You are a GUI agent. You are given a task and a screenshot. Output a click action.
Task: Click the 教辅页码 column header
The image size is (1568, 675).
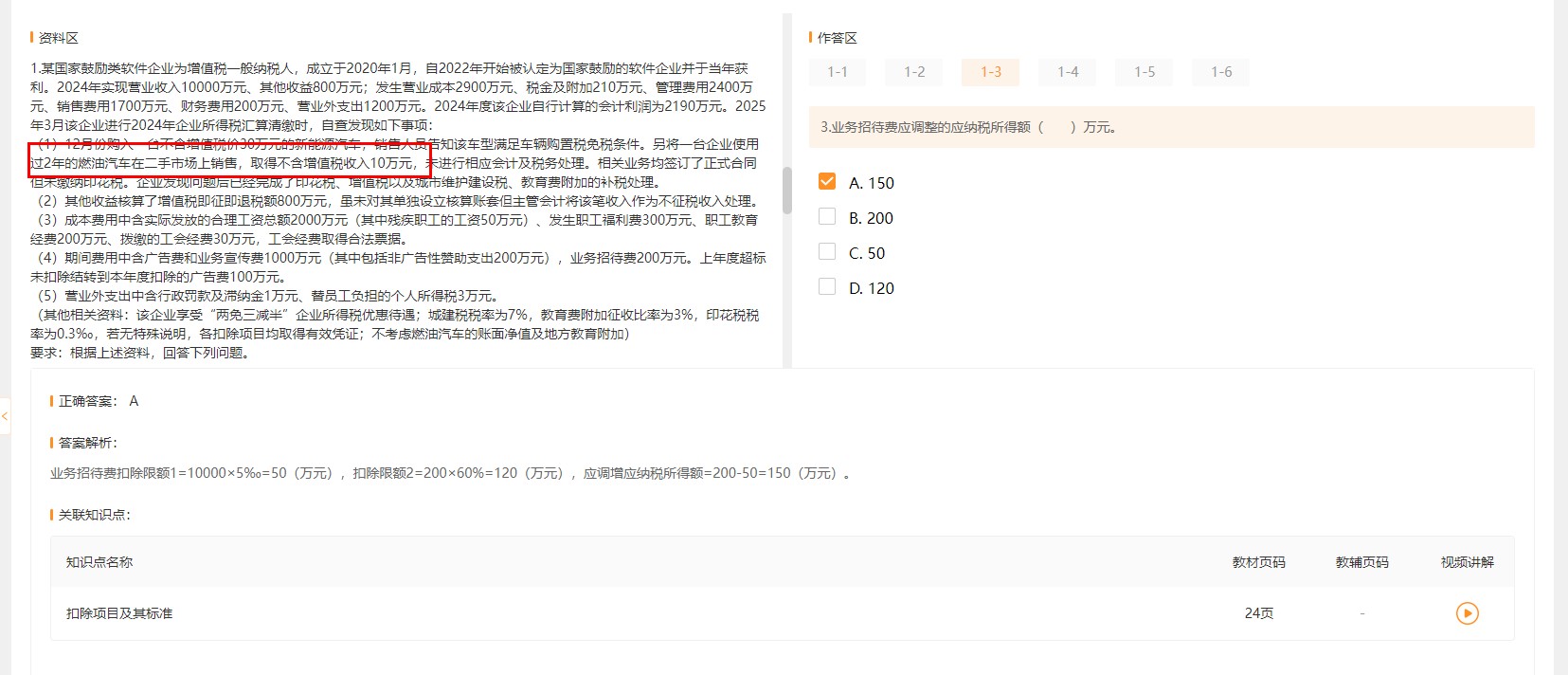(x=1361, y=562)
